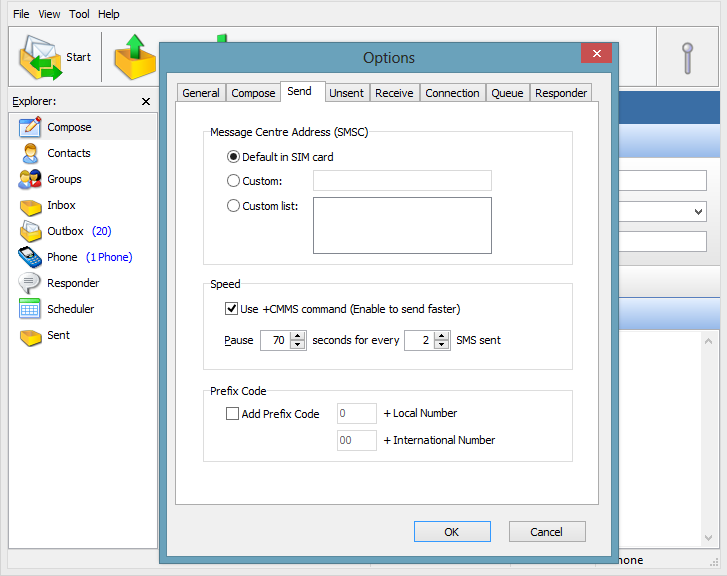
Task: Open the Contacts item icon
Action: [30, 153]
